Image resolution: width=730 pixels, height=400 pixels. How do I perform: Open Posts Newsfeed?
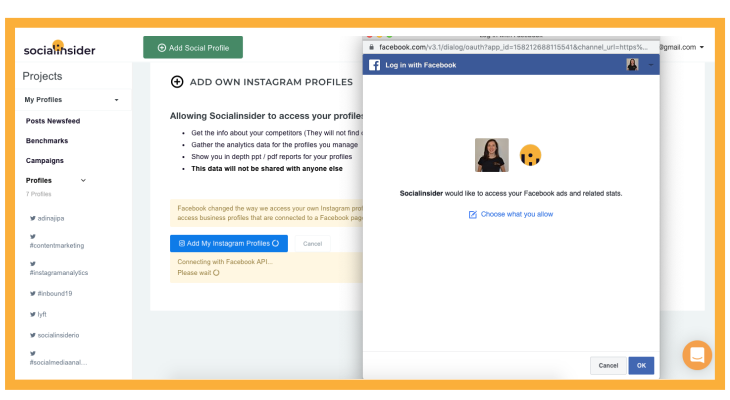pos(53,121)
